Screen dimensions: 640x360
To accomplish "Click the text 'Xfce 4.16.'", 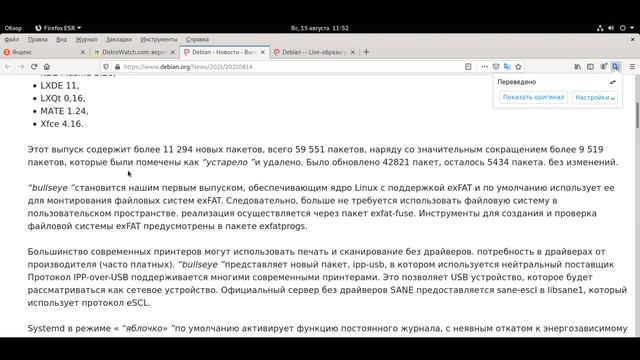I will pos(62,124).
